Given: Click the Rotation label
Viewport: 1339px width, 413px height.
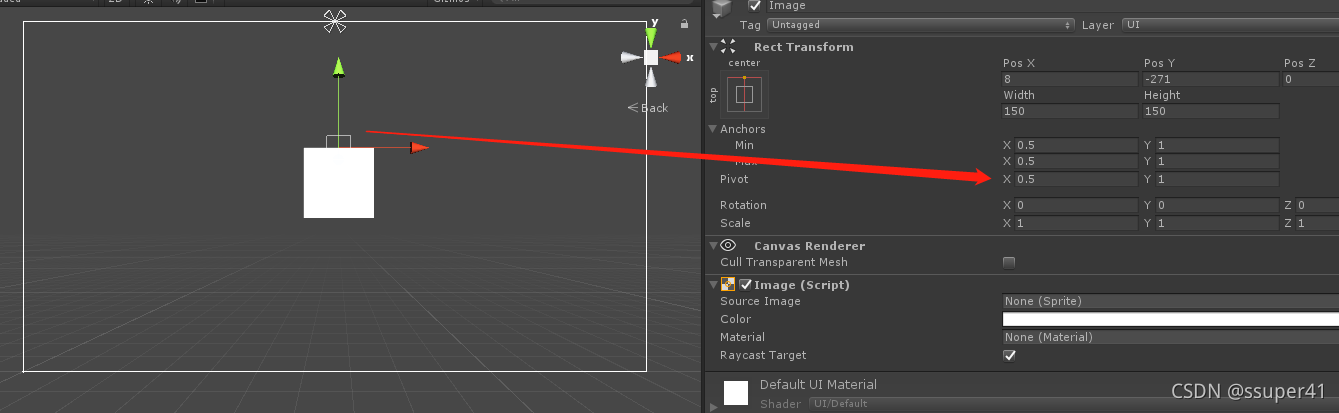Looking at the screenshot, I should coord(743,206).
